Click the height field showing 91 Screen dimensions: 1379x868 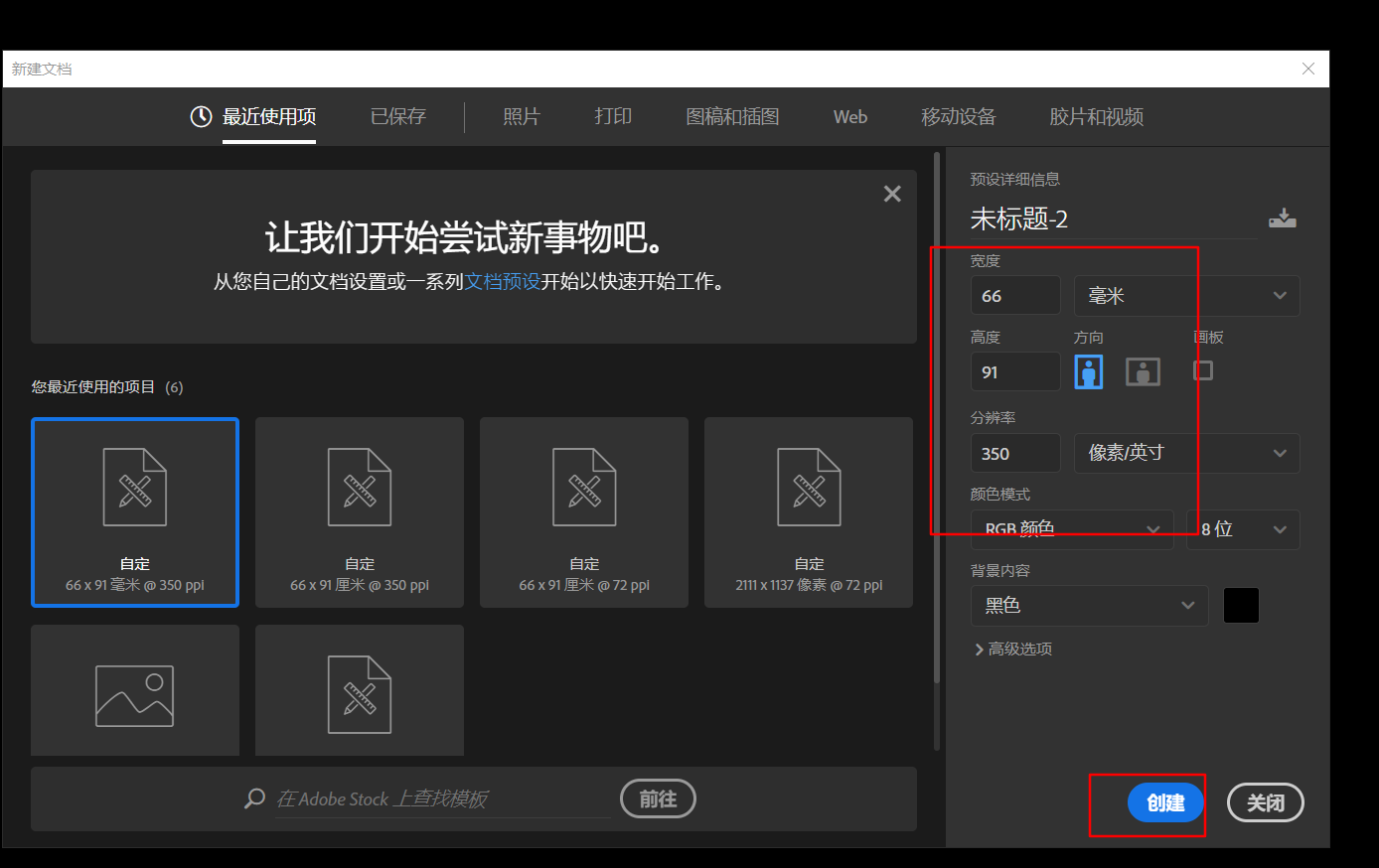1015,372
